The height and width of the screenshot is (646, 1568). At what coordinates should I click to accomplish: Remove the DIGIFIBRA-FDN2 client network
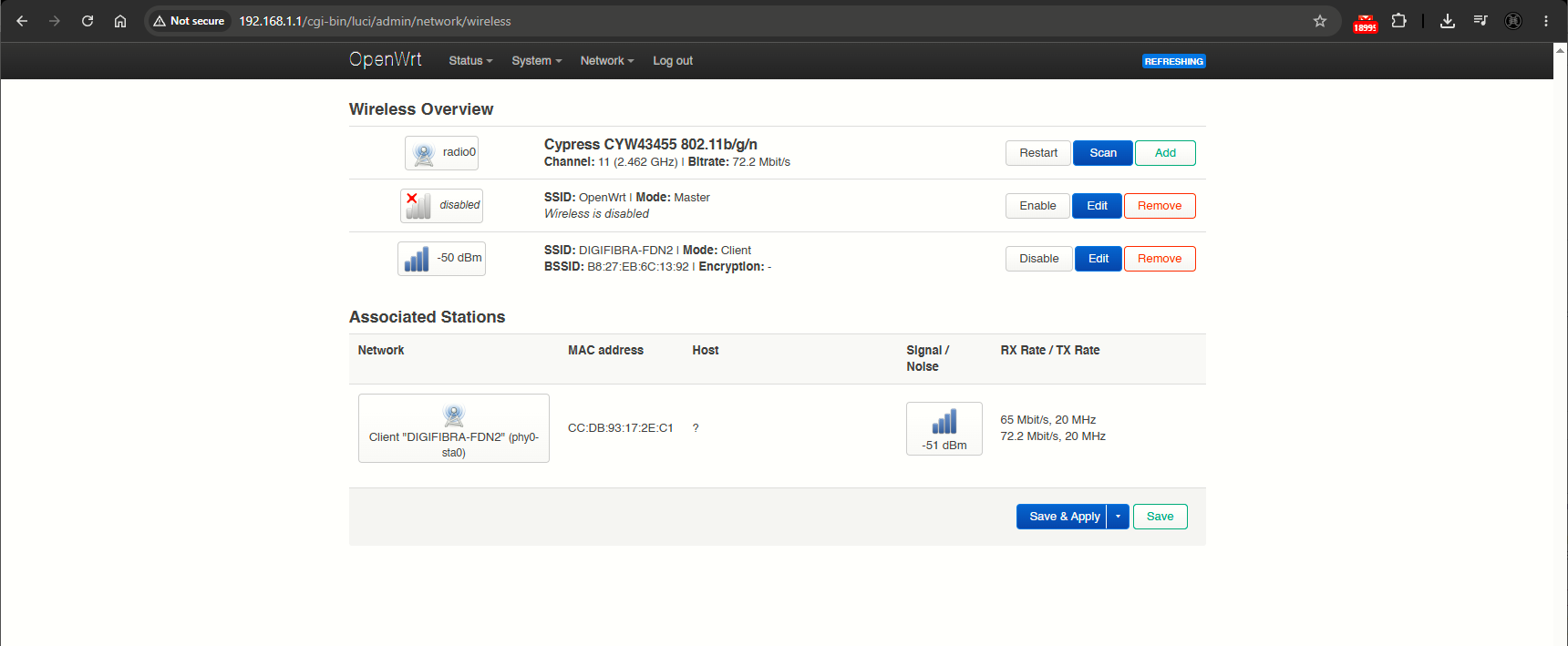point(1160,259)
